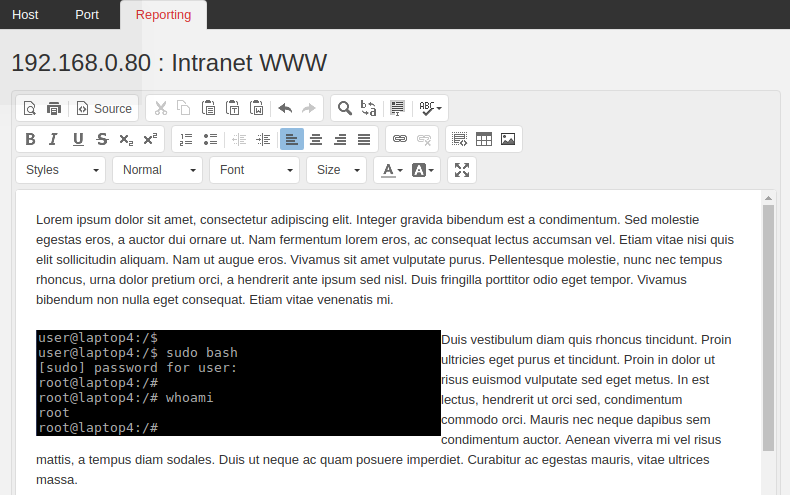
Task: Click the Cut scissors icon
Action: tap(161, 108)
